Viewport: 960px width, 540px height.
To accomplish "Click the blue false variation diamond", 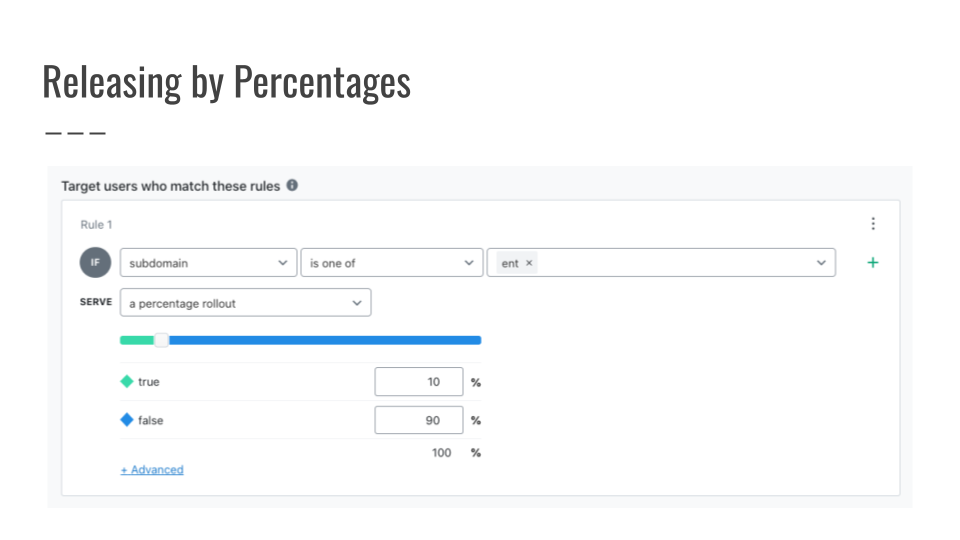I will [127, 420].
